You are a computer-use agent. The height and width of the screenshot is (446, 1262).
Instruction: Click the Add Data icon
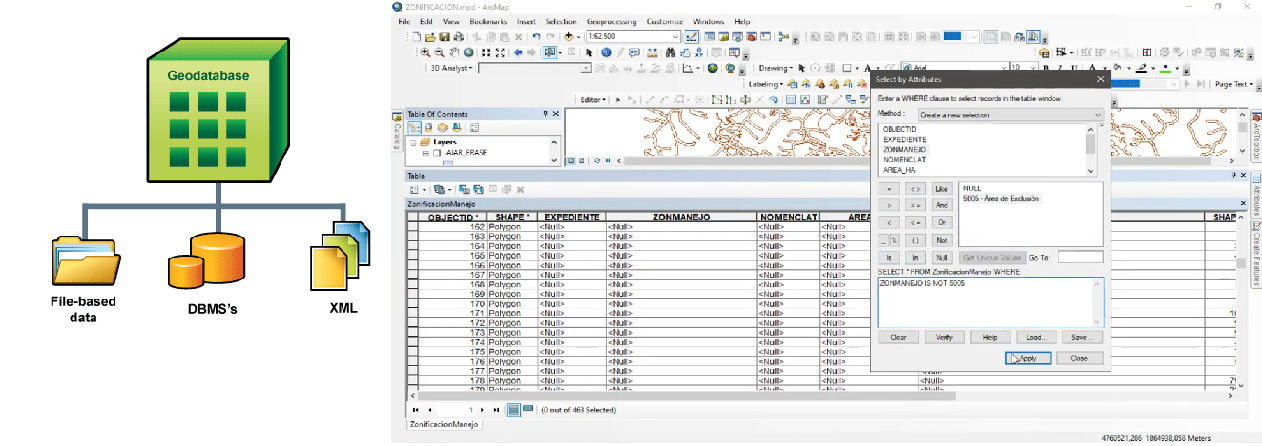[x=569, y=37]
